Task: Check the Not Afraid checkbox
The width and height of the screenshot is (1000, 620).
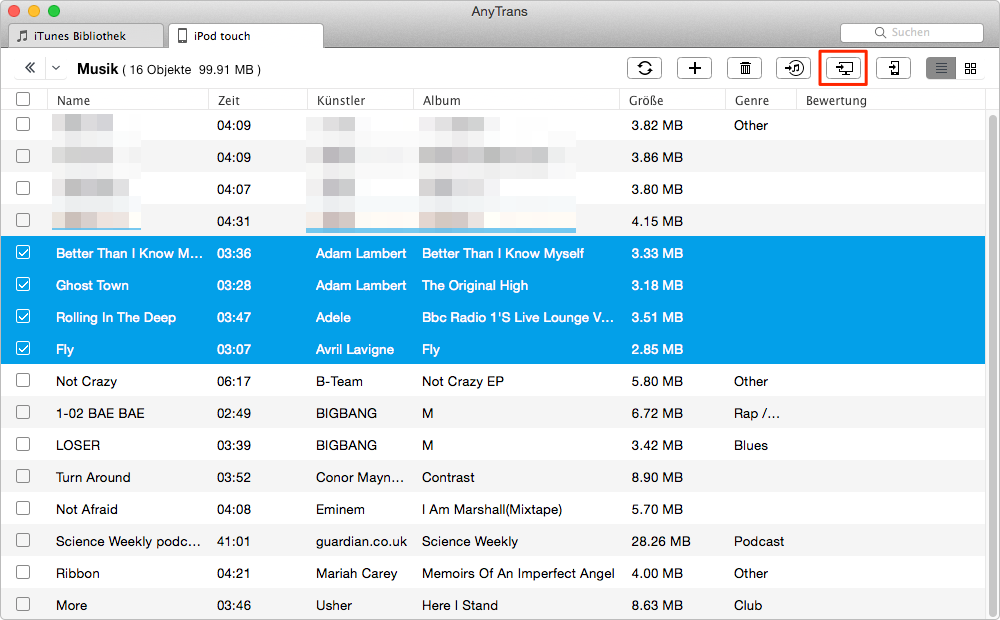Action: click(x=23, y=508)
